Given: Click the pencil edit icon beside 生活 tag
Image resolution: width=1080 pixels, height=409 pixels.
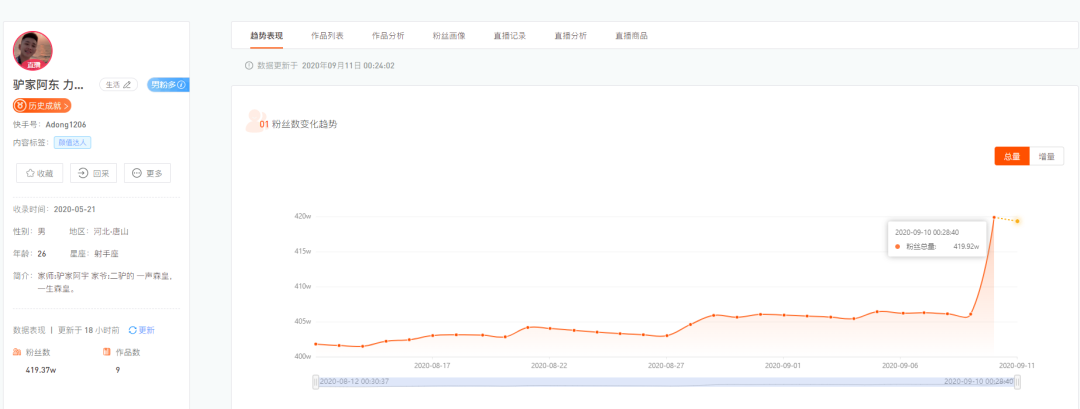Looking at the screenshot, I should (127, 85).
